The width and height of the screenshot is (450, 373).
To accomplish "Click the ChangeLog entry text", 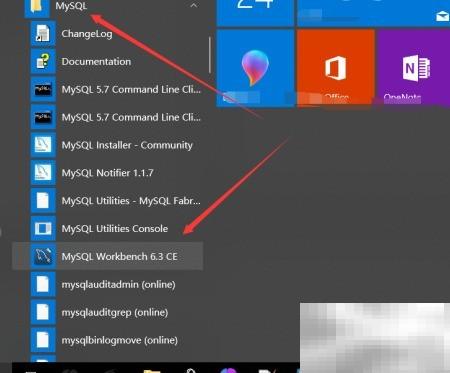I will (x=87, y=34).
